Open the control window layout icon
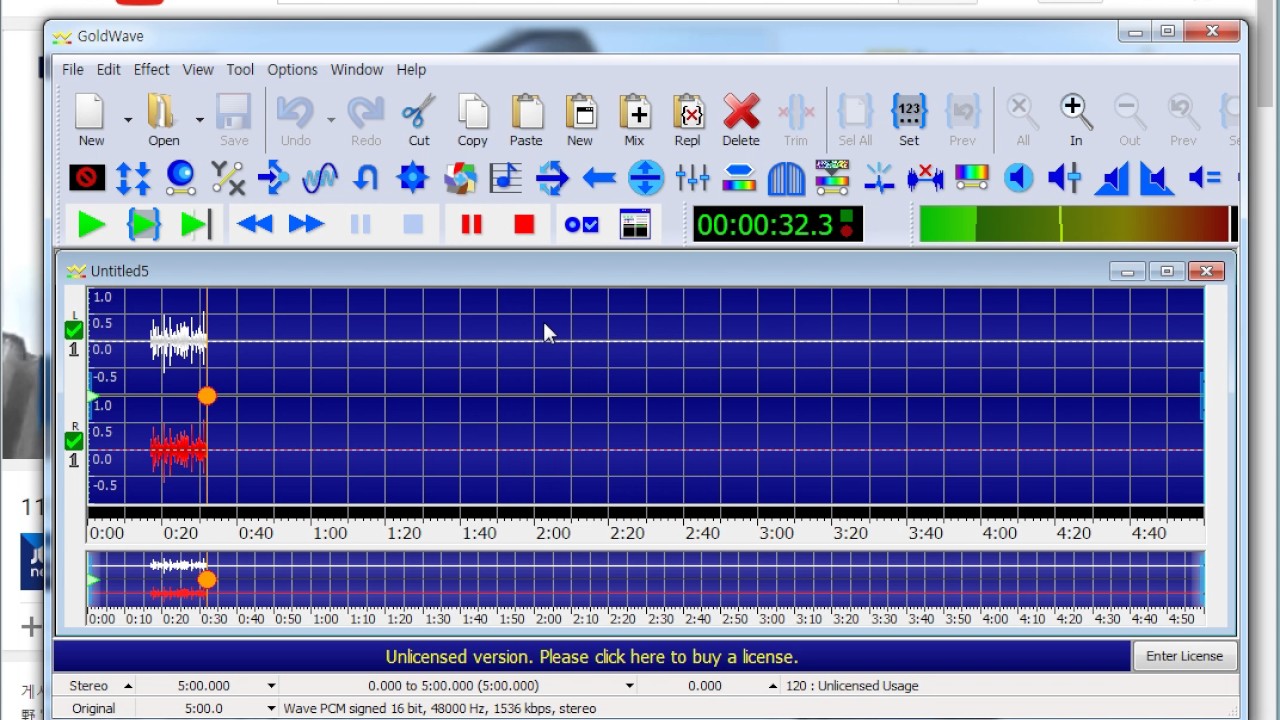Screen dimensions: 1280x720 (x=635, y=225)
